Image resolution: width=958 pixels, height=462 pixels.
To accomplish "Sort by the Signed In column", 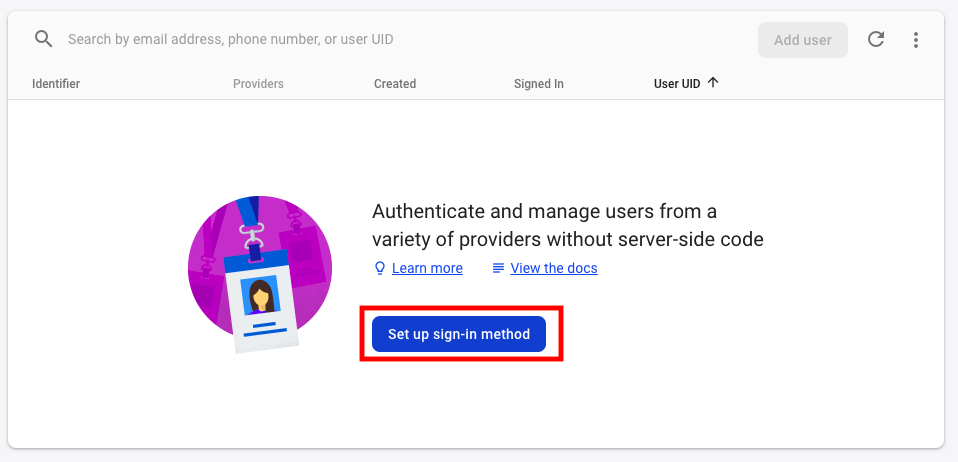I will (x=539, y=84).
